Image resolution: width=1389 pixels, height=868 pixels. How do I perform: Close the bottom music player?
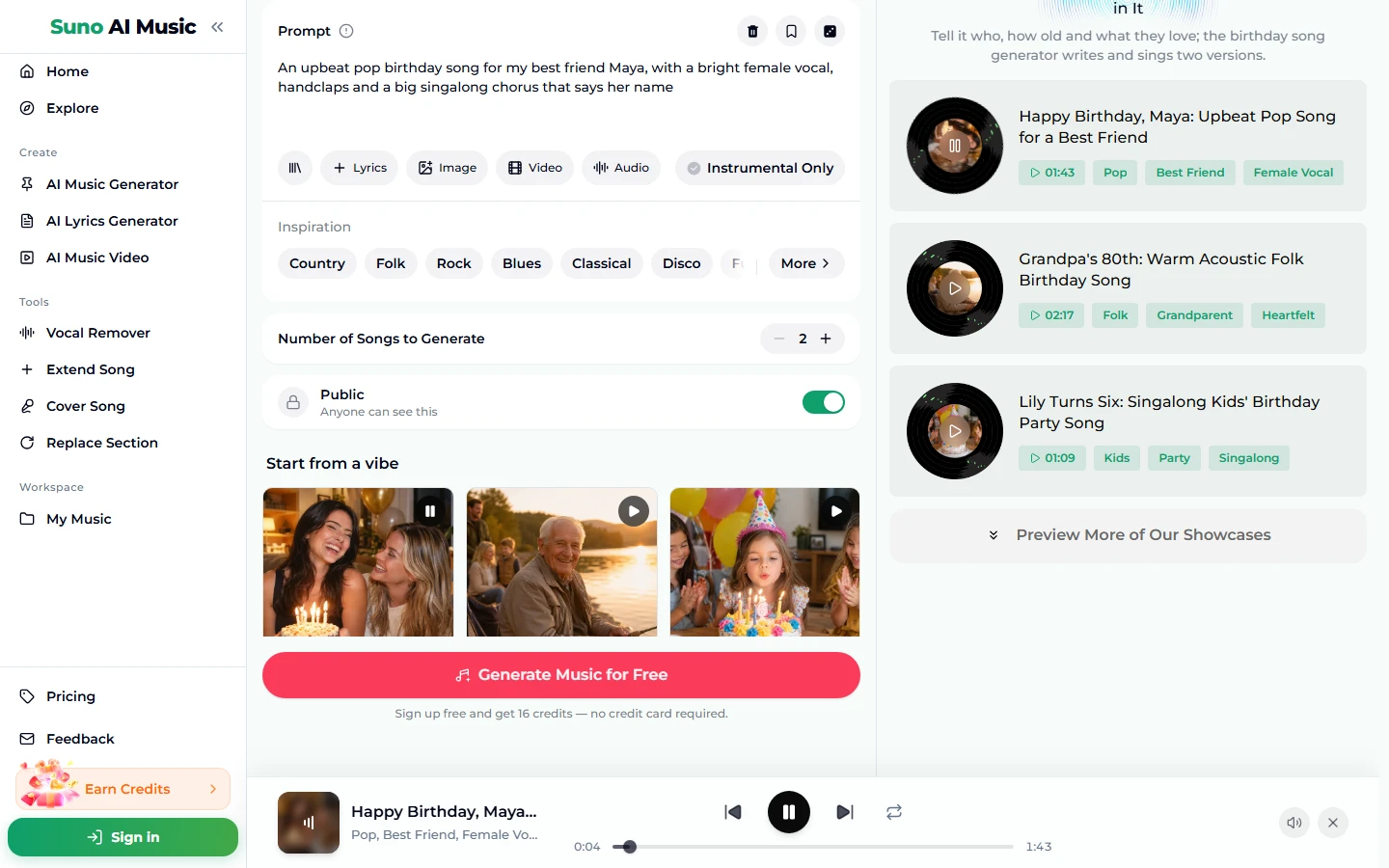pyautogui.click(x=1333, y=823)
